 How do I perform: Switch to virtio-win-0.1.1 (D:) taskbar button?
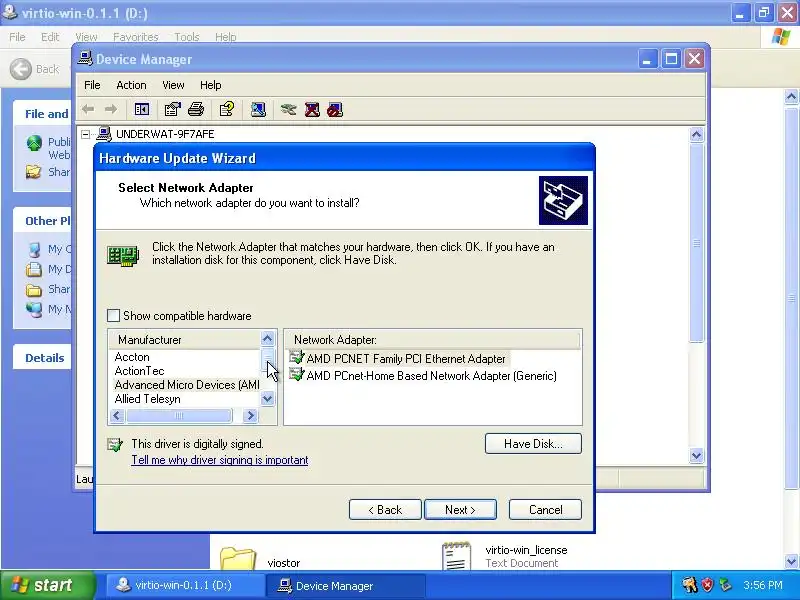[186, 585]
